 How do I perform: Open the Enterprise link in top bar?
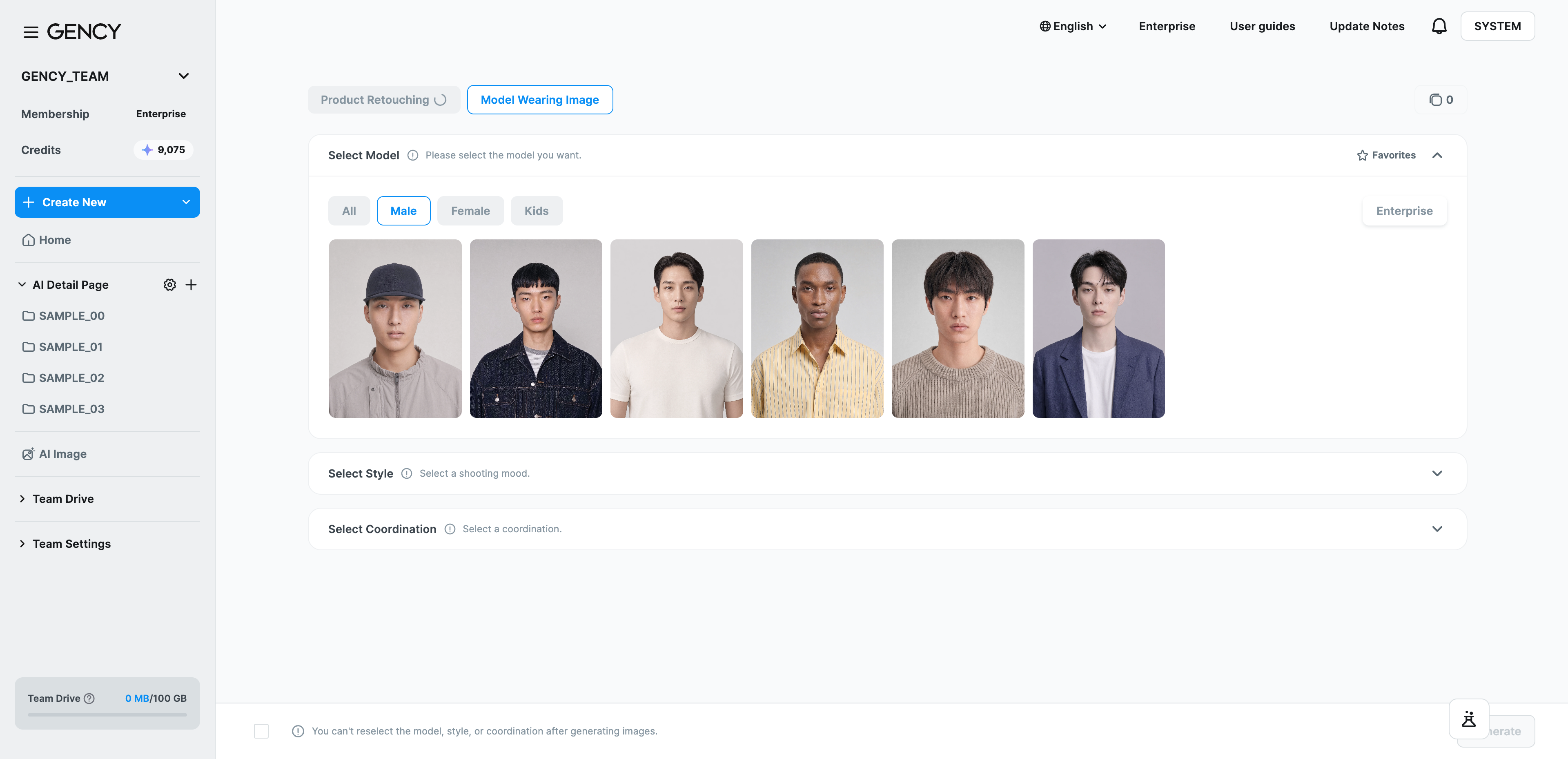pos(1167,26)
